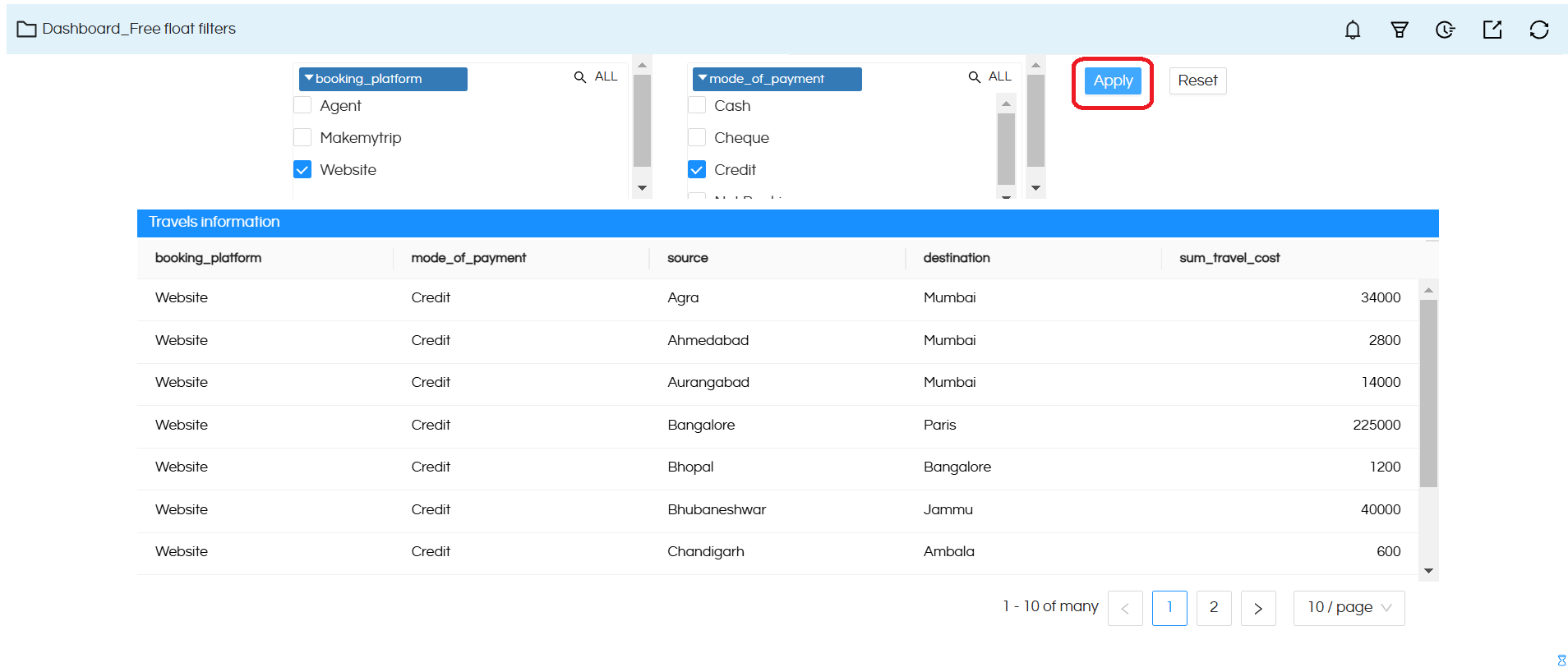
Task: Check the Agent checkbox
Action: pos(302,105)
